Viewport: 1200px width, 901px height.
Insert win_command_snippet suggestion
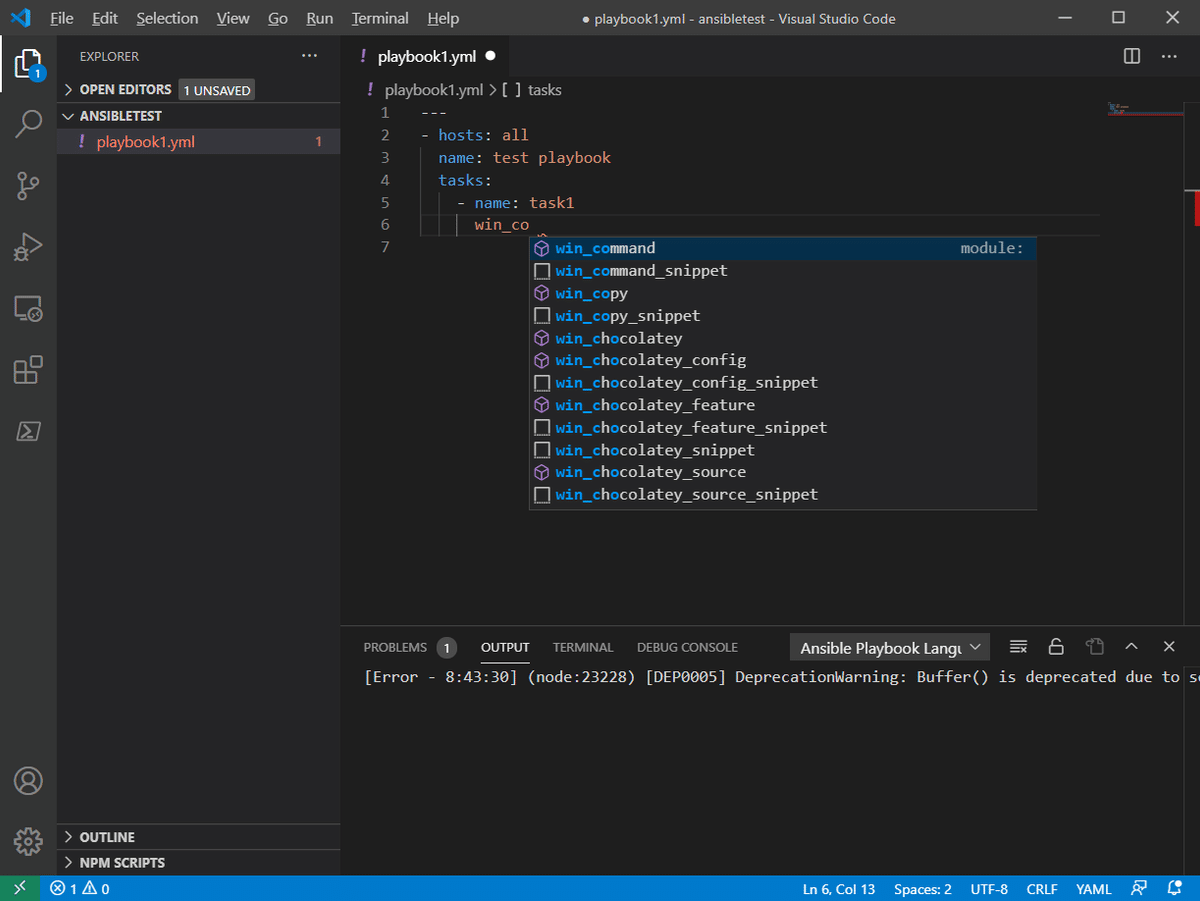(x=782, y=271)
